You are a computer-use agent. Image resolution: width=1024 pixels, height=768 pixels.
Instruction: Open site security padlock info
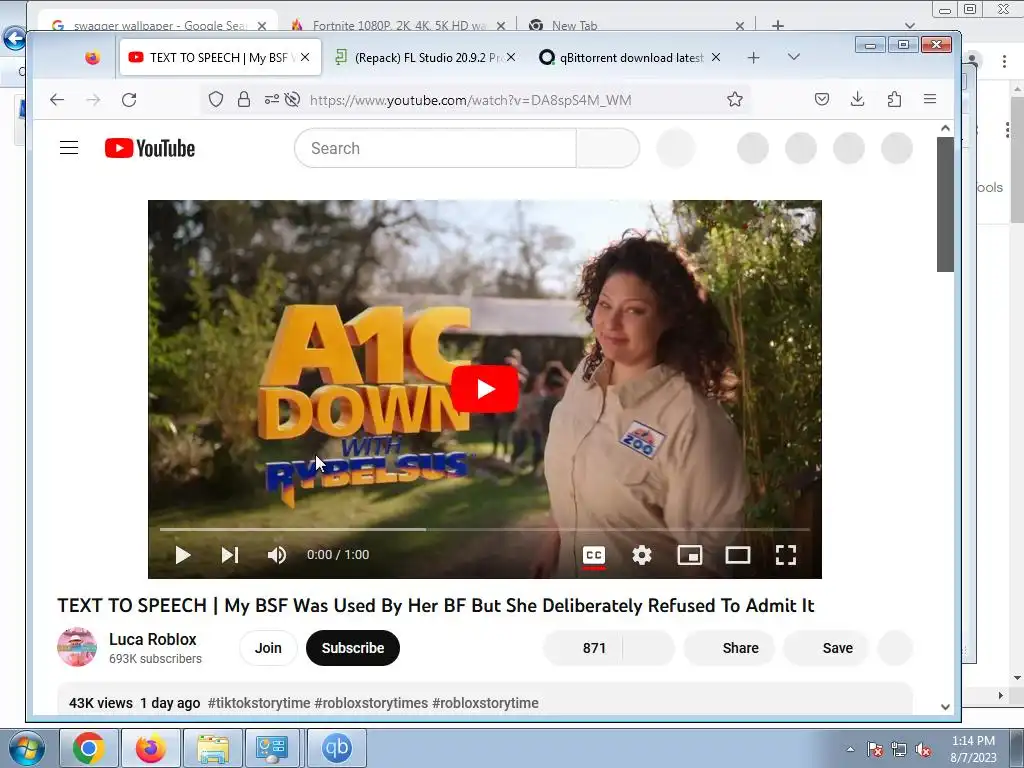click(244, 99)
